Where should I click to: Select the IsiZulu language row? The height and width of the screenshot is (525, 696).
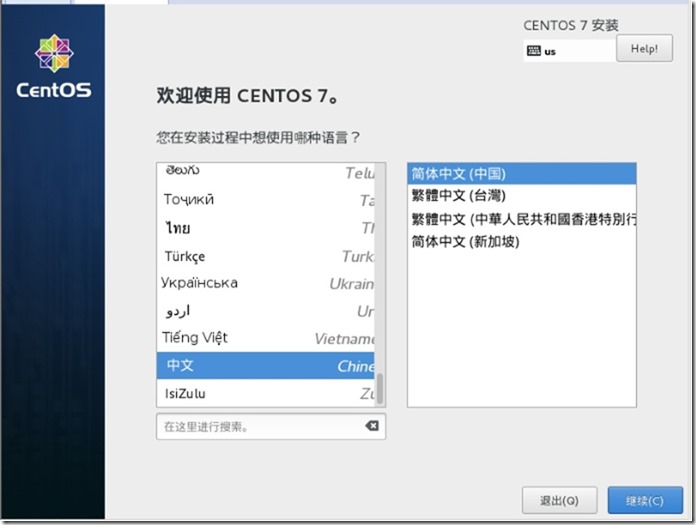[265, 393]
